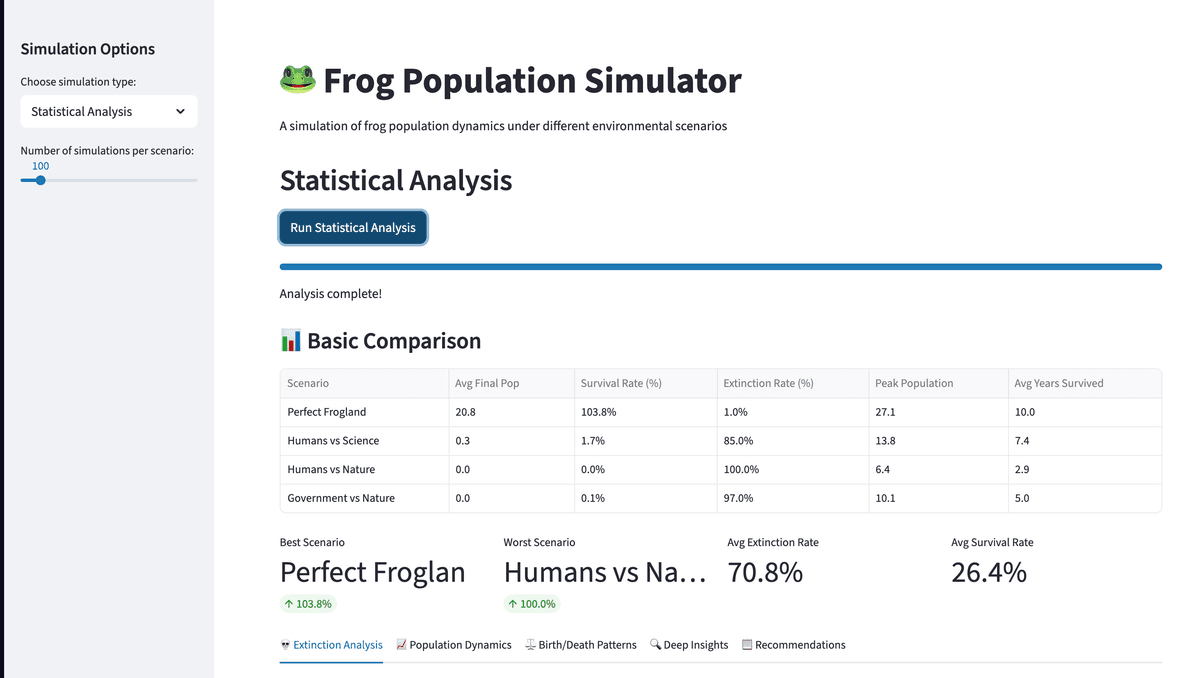Open the Recommendations tab
This screenshot has height=678, width=1200.
[x=800, y=645]
